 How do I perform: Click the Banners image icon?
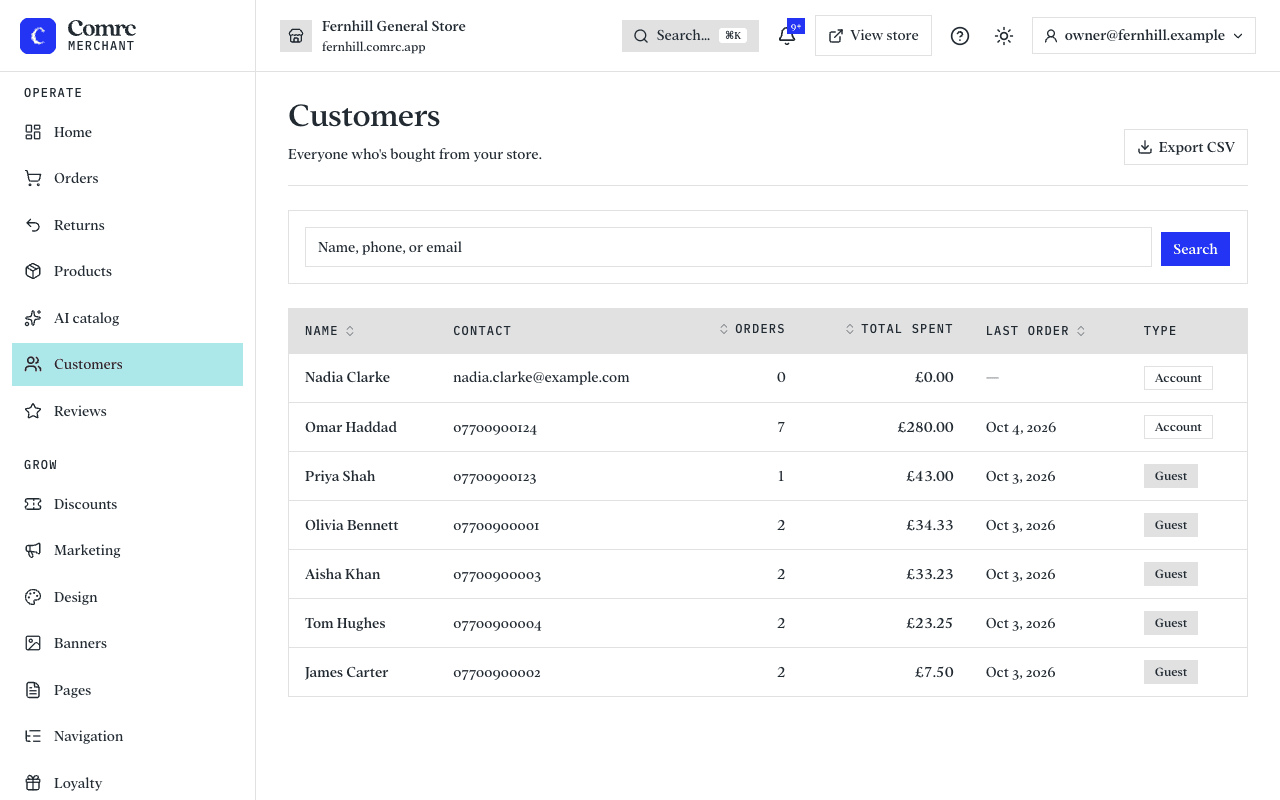click(x=33, y=643)
